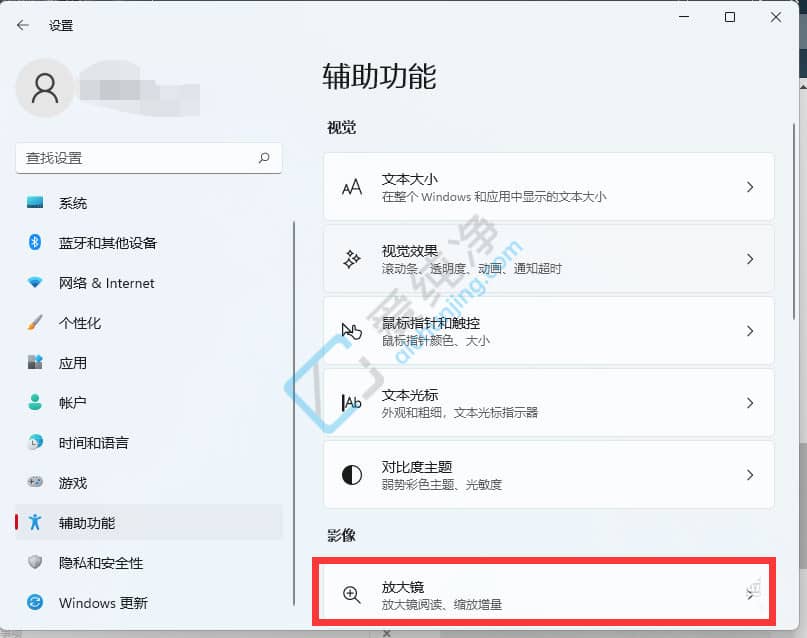
Task: Click the search magnifier icon
Action: click(x=264, y=158)
